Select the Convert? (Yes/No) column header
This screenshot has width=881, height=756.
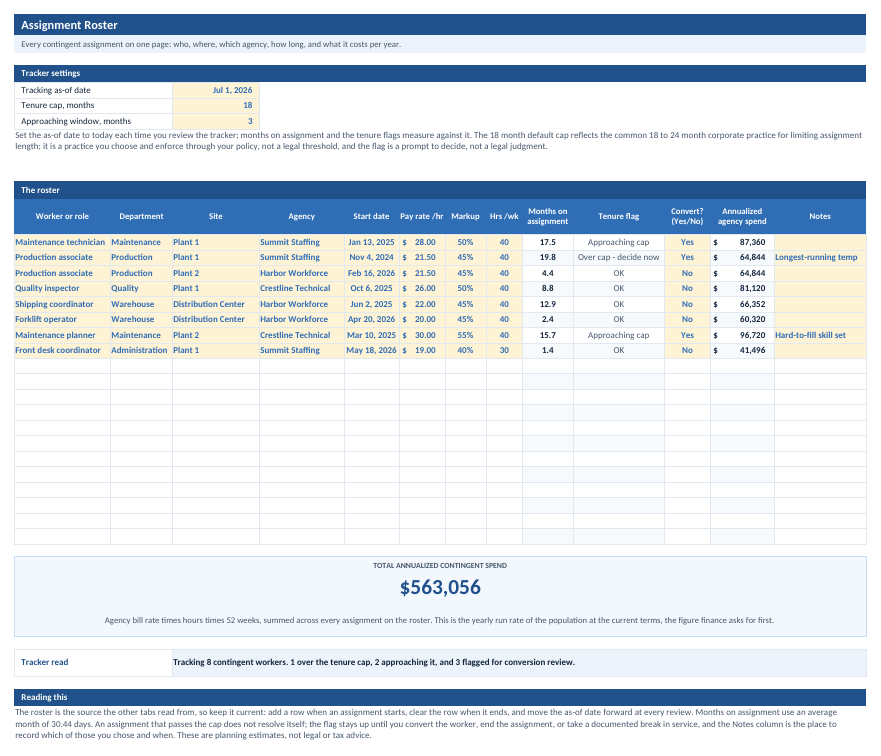point(687,216)
